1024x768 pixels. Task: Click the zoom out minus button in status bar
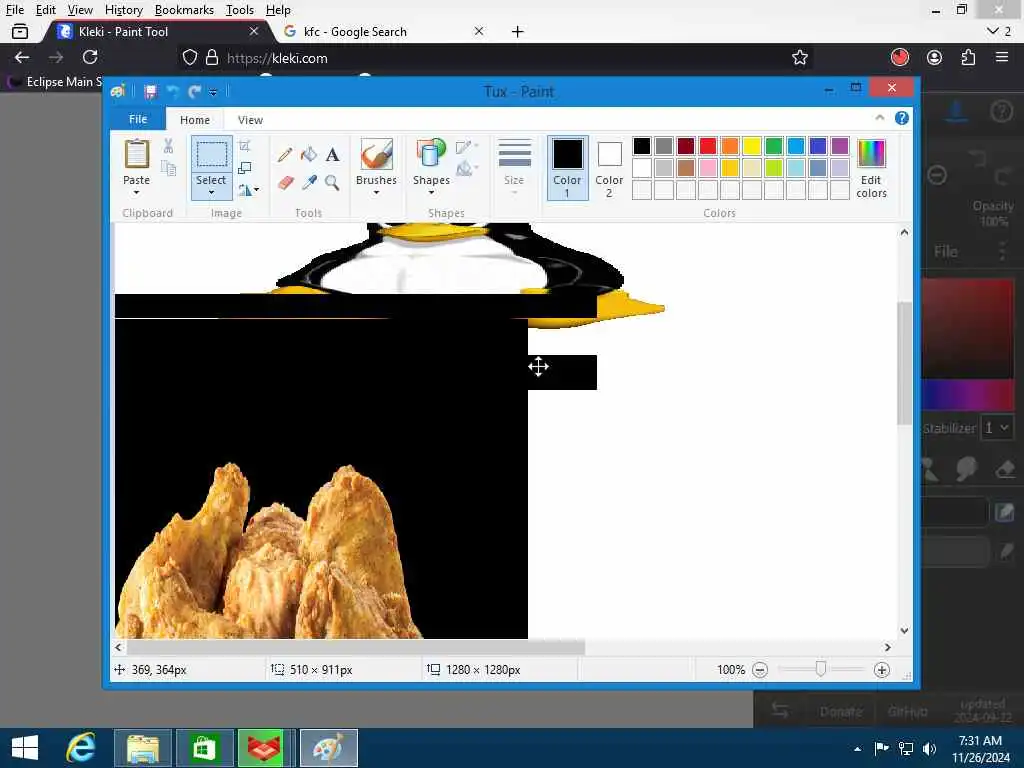[x=760, y=670]
